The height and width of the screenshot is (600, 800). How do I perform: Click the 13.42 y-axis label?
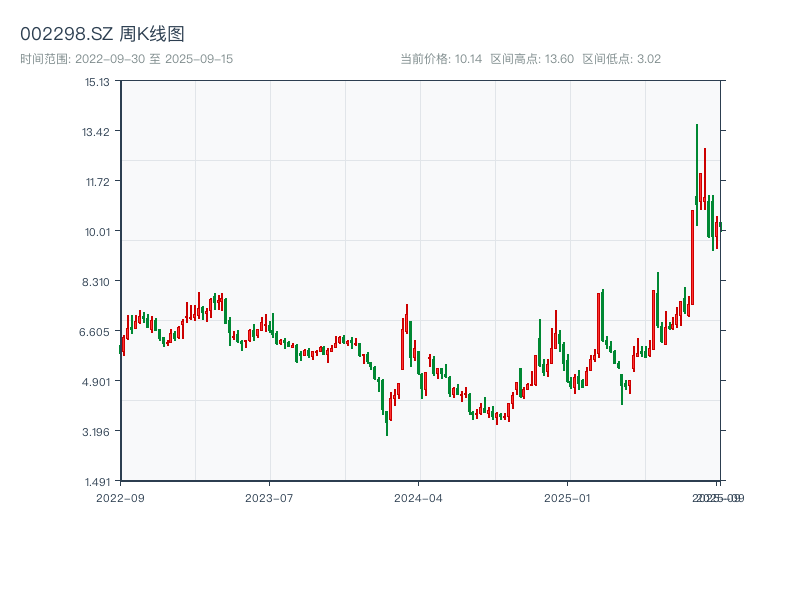coord(96,132)
